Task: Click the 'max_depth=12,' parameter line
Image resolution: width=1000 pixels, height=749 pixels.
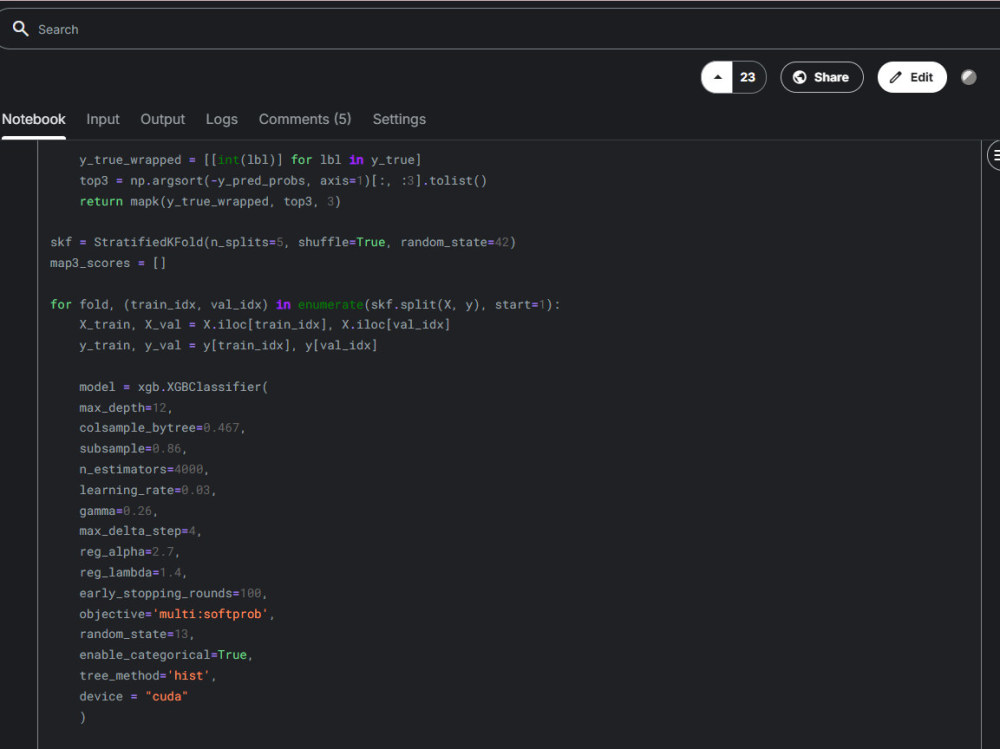Action: click(x=126, y=408)
